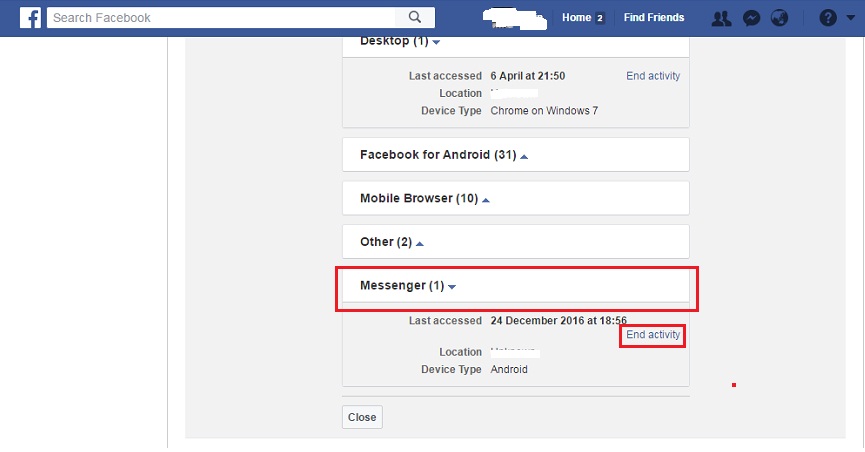Image resolution: width=865 pixels, height=452 pixels.
Task: Open the profile name link in top bar
Action: pos(514,19)
